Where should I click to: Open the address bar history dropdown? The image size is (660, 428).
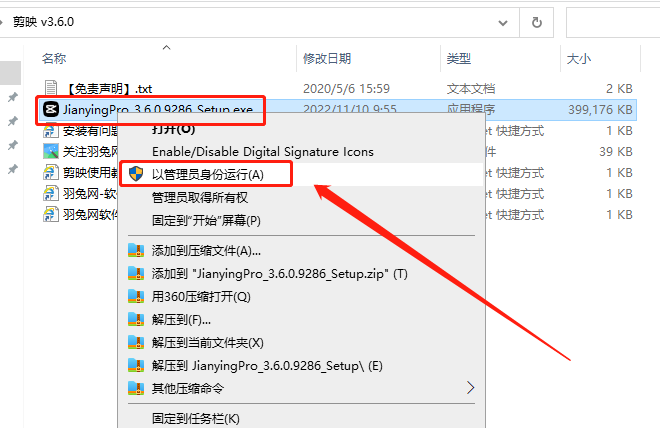(x=503, y=23)
